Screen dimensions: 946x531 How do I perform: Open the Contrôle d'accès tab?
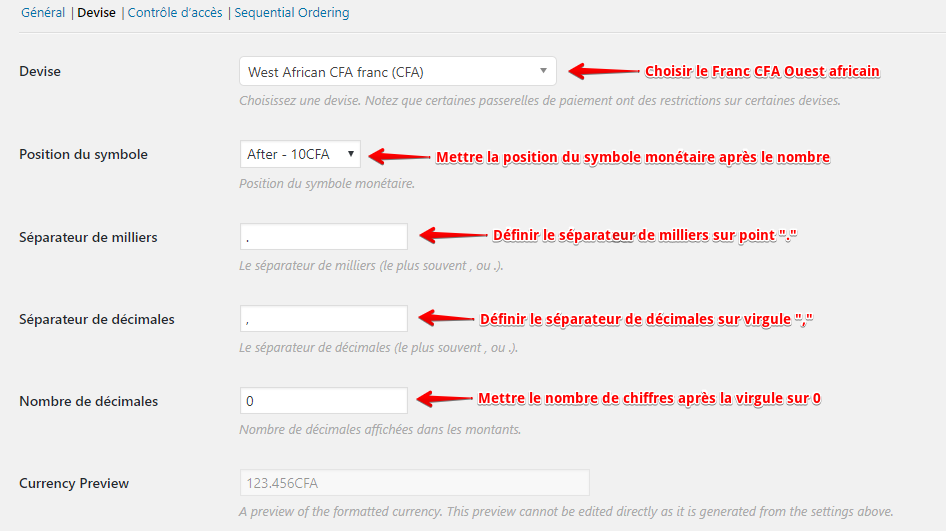pos(175,13)
